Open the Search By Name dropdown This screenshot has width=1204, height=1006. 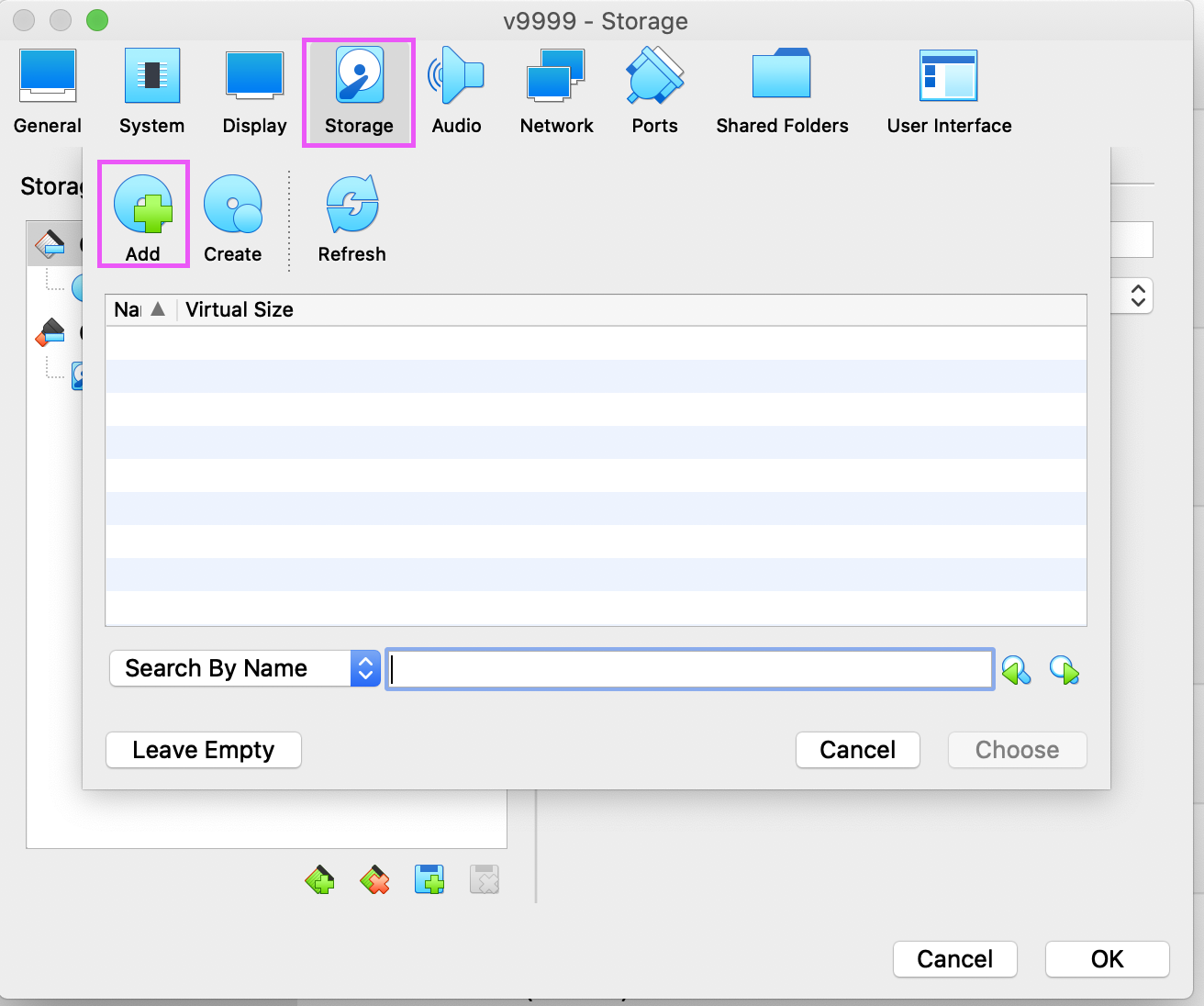(244, 668)
